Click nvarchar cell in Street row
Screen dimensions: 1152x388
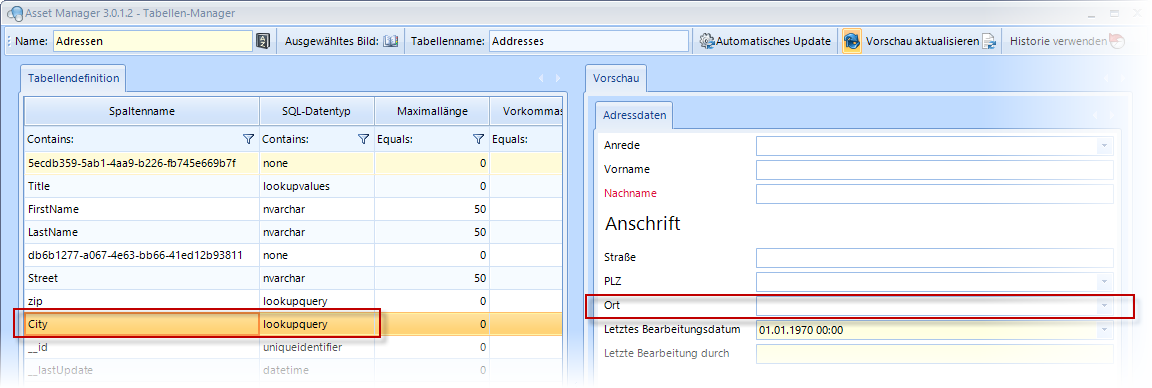click(x=317, y=279)
